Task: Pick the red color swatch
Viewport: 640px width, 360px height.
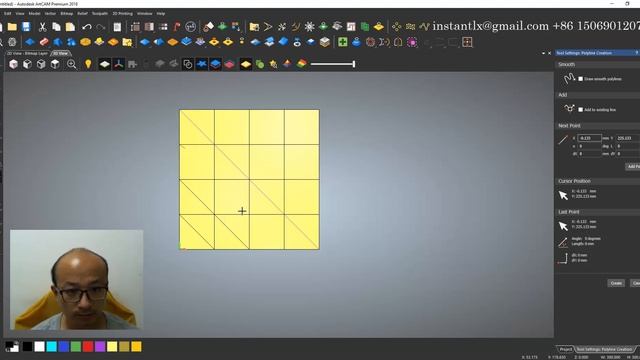Action: point(88,347)
